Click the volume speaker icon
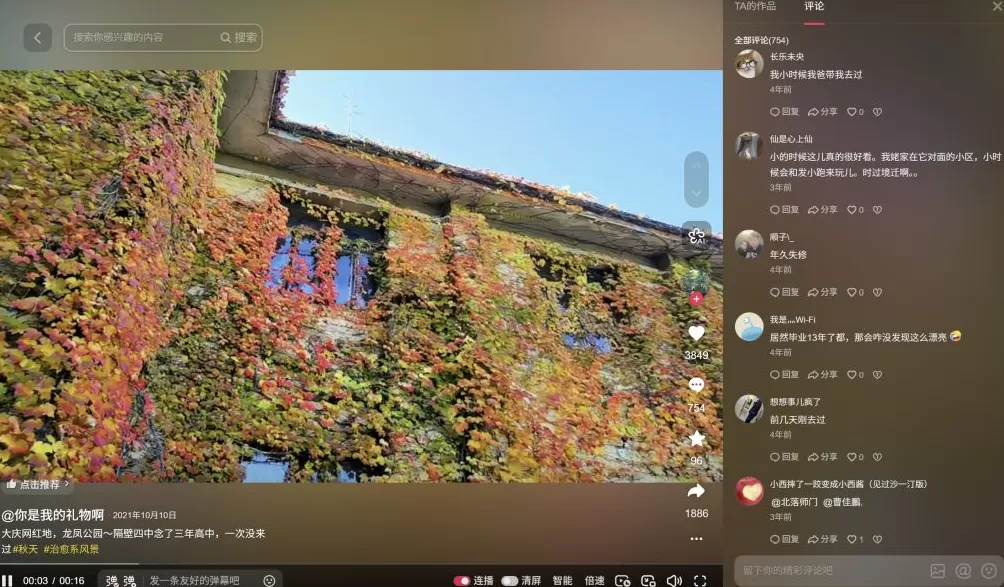The width and height of the screenshot is (1004, 587). [x=675, y=580]
